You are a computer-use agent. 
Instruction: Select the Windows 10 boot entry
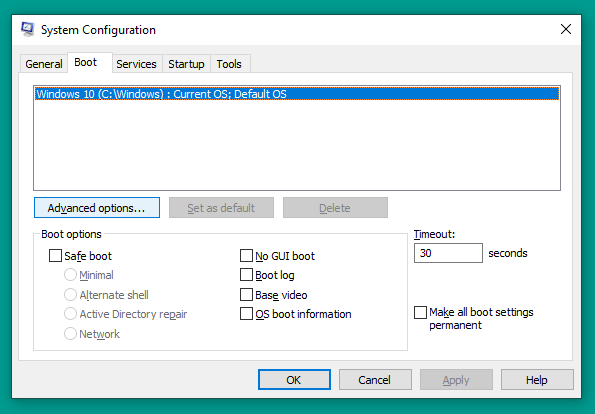(x=297, y=94)
